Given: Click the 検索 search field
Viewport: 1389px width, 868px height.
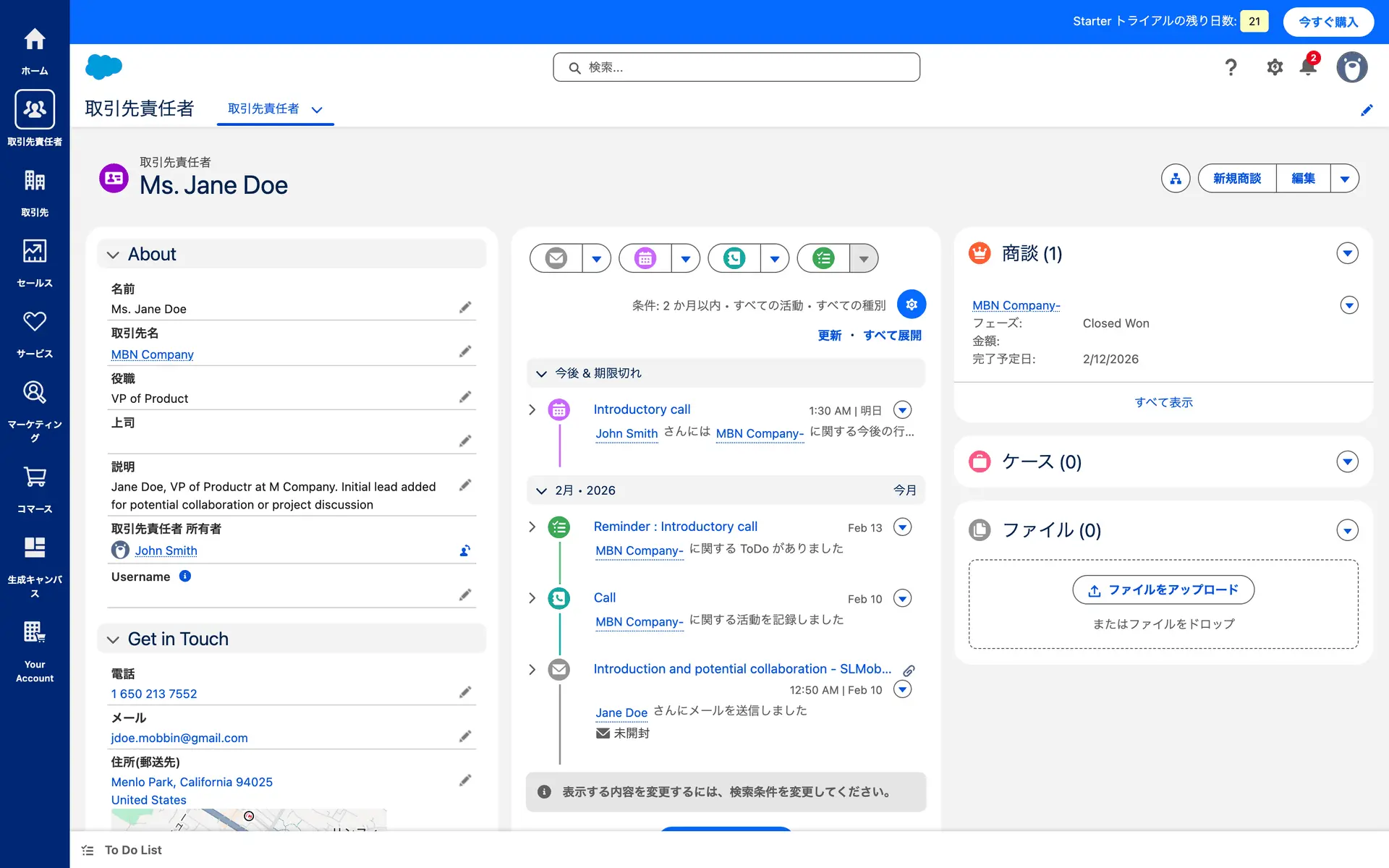Looking at the screenshot, I should [736, 67].
